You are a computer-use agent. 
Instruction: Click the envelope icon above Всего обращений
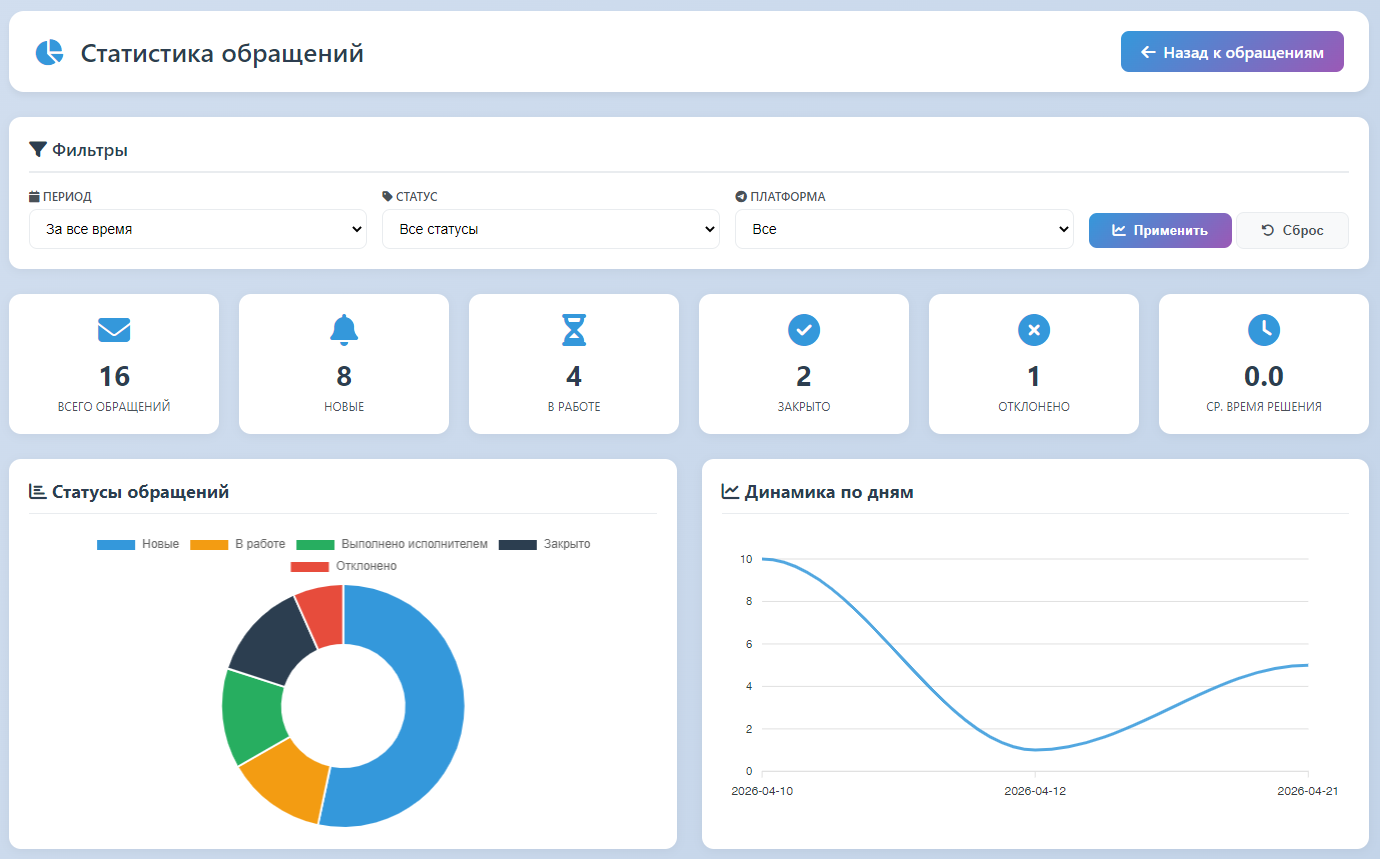pyautogui.click(x=114, y=329)
